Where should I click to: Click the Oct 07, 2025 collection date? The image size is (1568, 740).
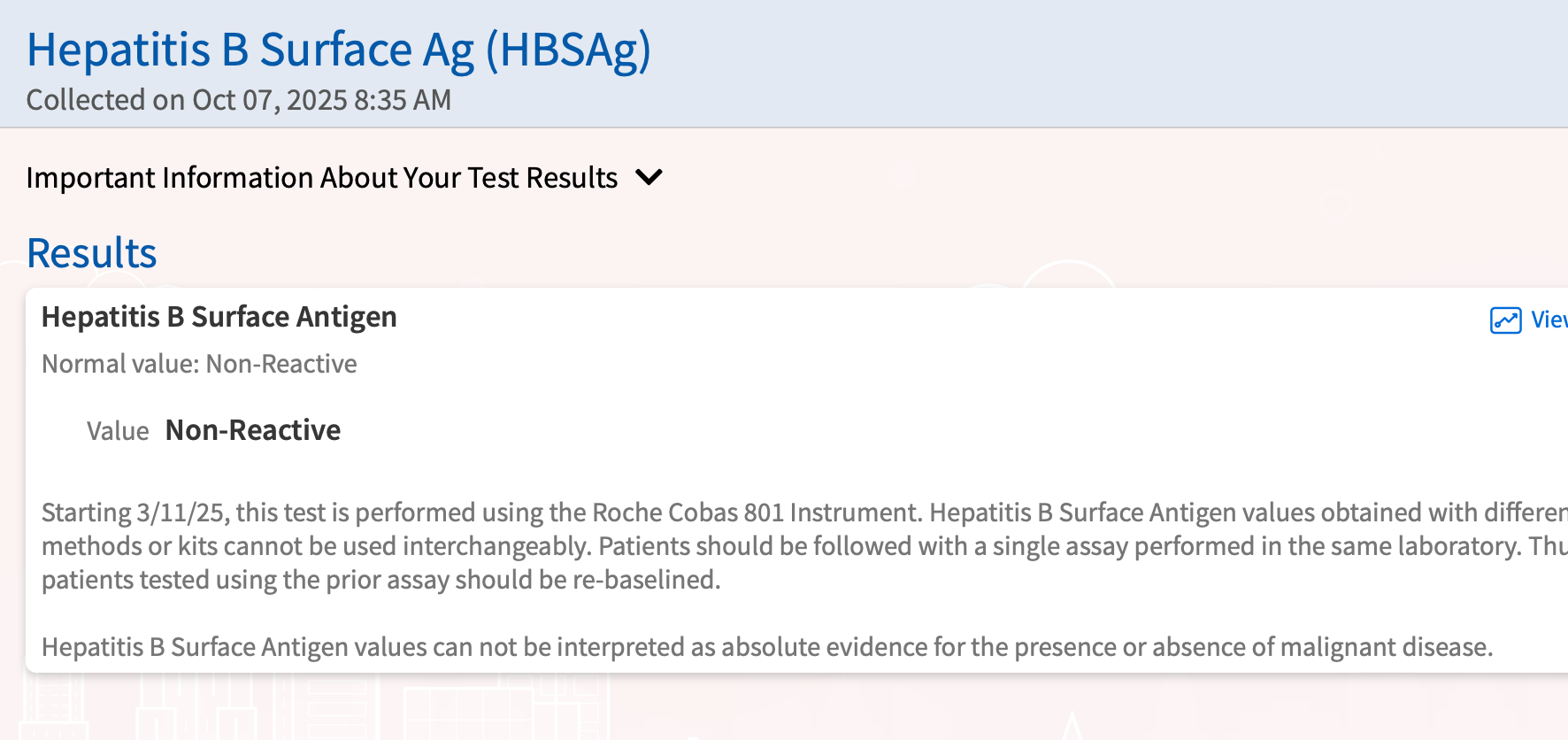269,100
